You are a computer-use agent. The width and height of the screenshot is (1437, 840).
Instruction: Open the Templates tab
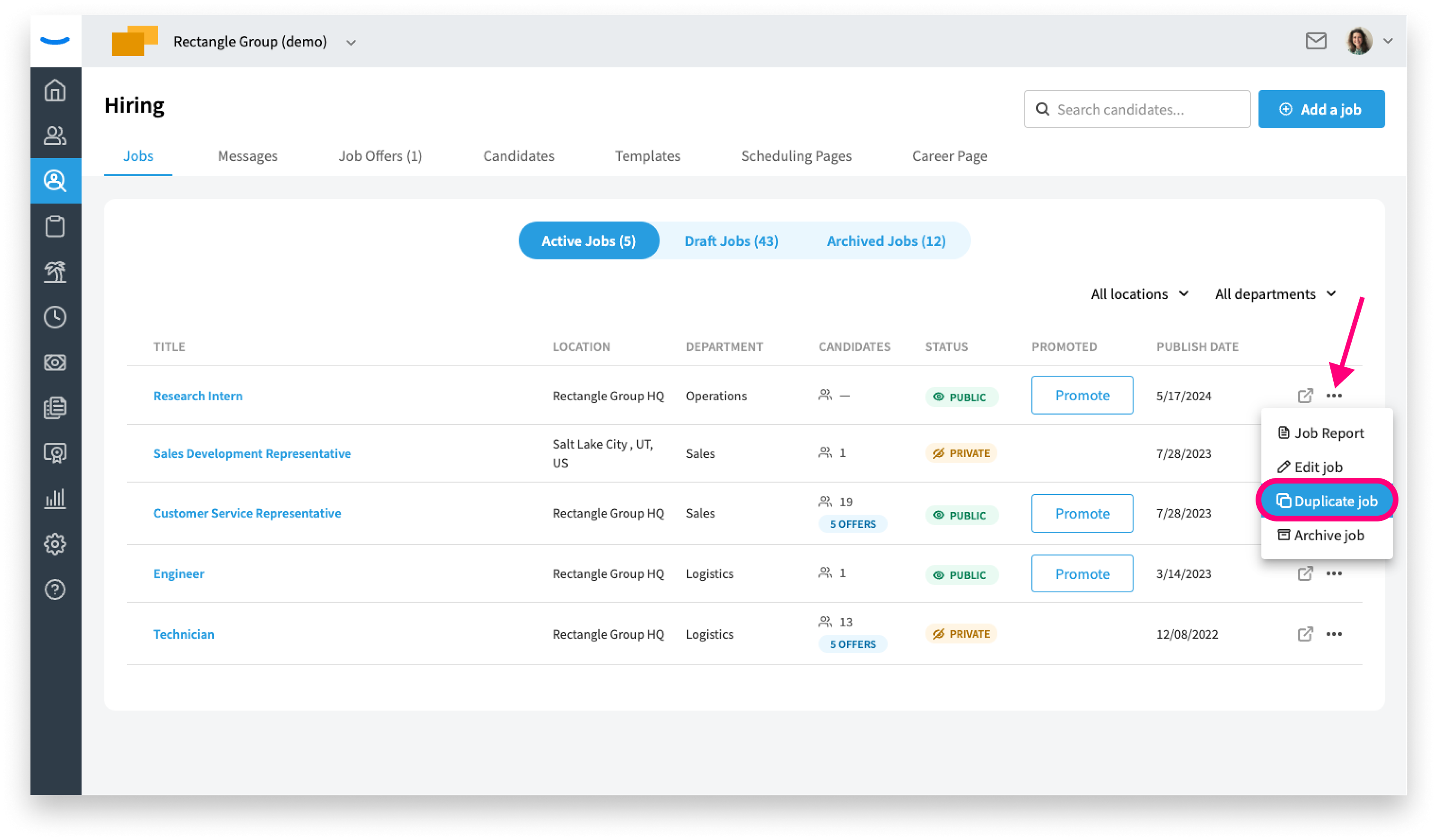(x=647, y=156)
